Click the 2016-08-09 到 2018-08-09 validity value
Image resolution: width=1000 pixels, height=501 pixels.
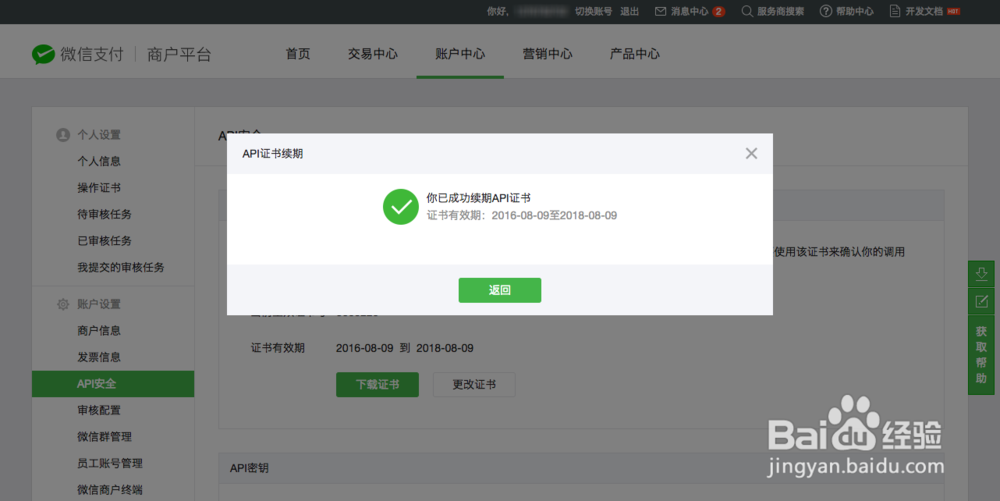(404, 348)
